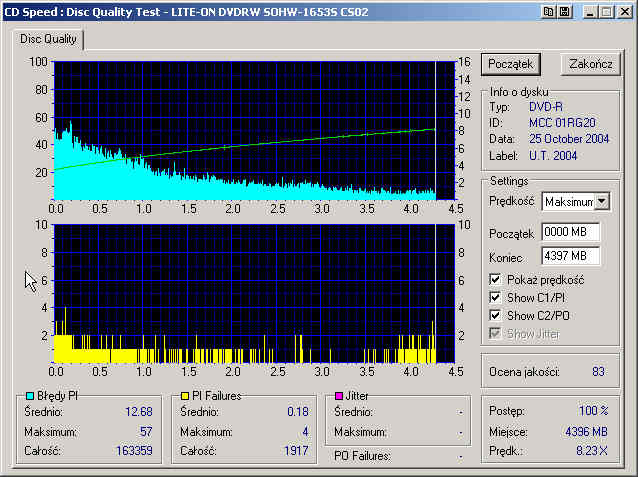Image resolution: width=638 pixels, height=477 pixels.
Task: Click the PI errors average 12.68
Action: coord(139,411)
